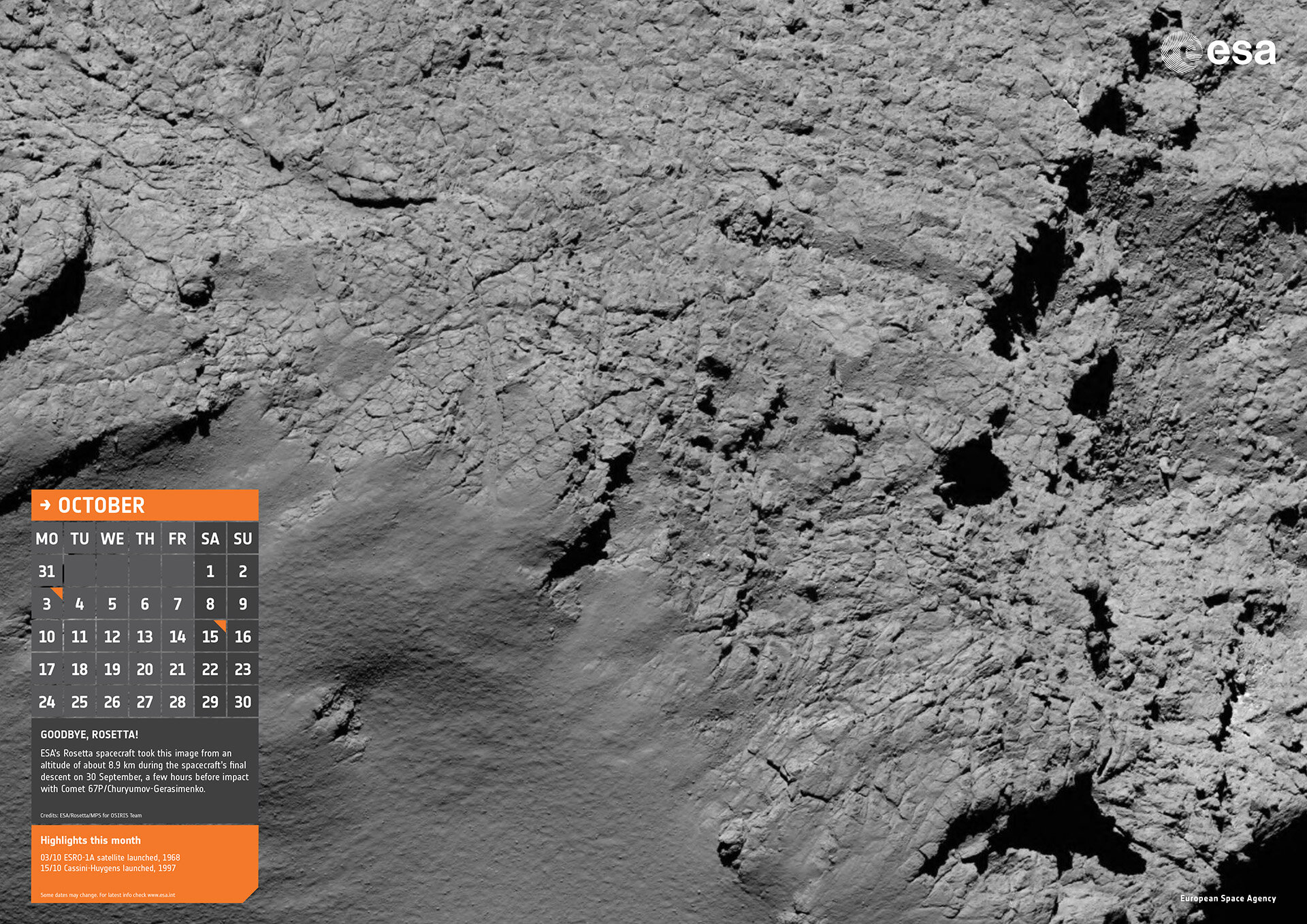Click date 24 in the calendar grid
This screenshot has width=1307, height=924.
pyautogui.click(x=47, y=702)
